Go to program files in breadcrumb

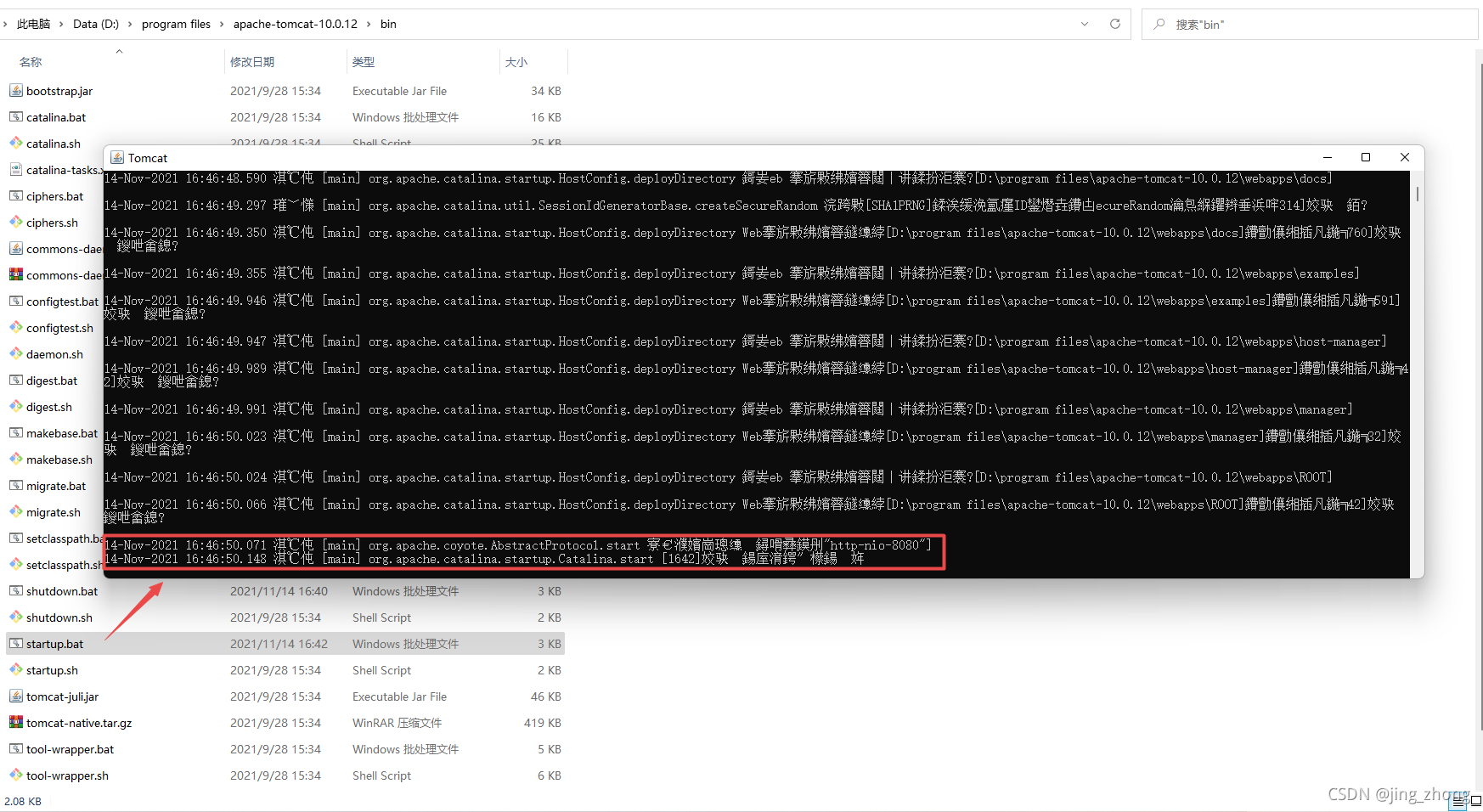[x=176, y=24]
